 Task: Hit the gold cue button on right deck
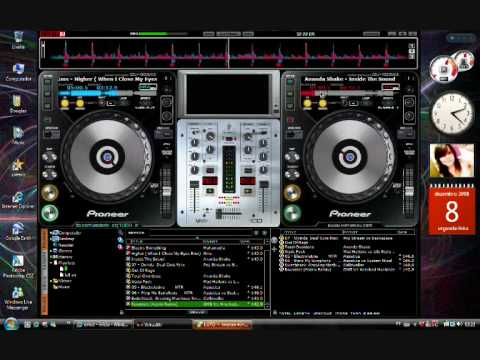tap(292, 193)
